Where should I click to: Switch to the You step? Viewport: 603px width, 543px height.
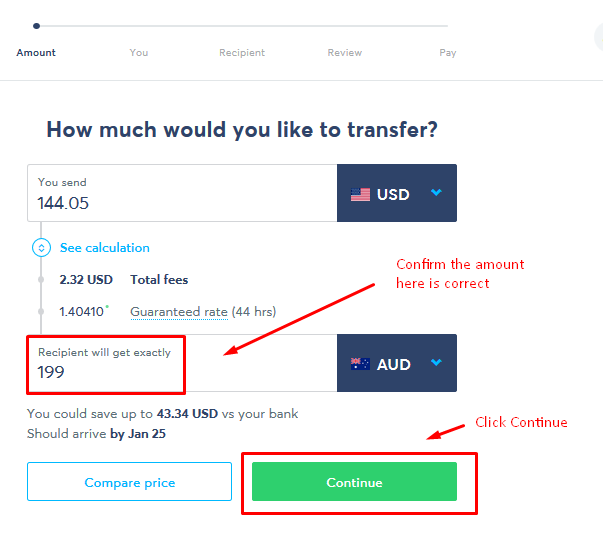[139, 52]
